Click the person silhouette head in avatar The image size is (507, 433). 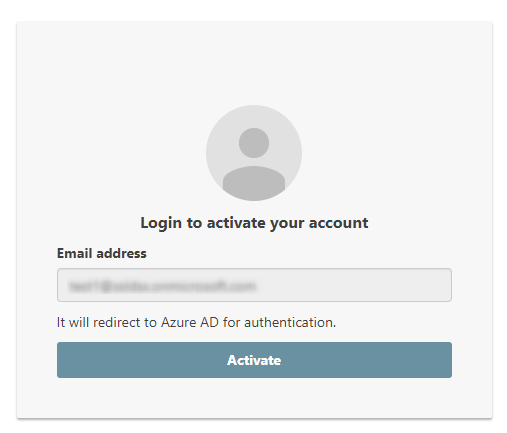point(254,143)
